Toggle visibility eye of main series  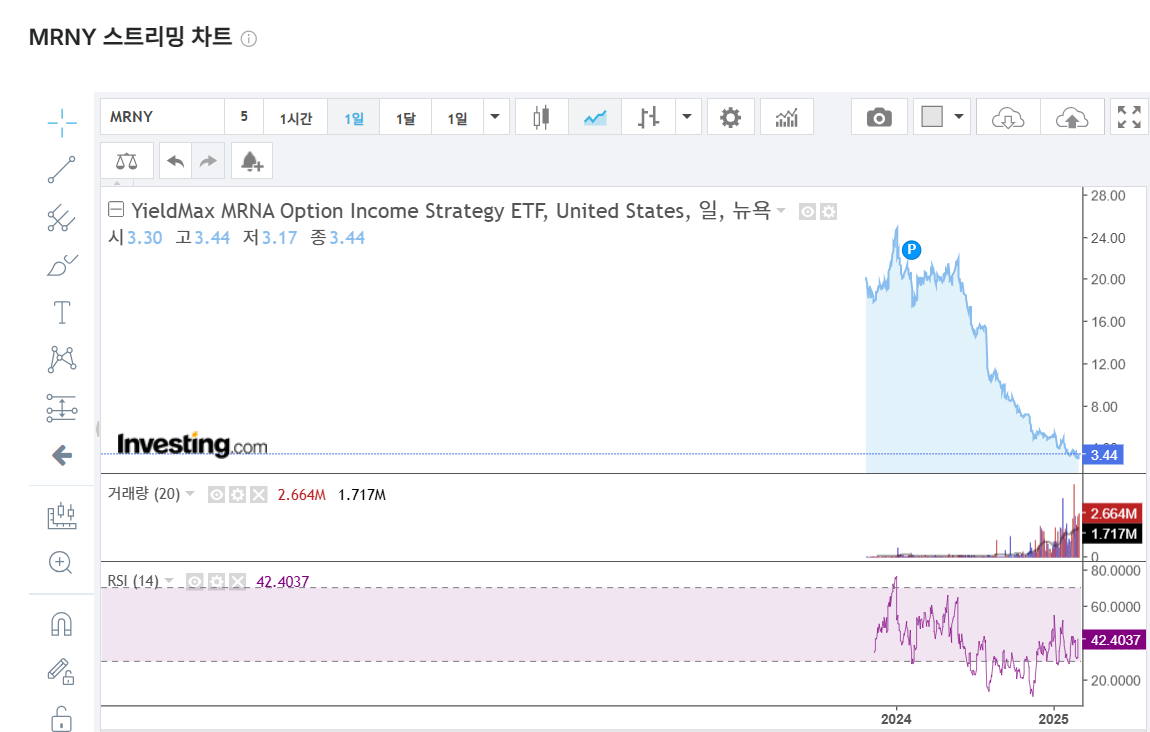(807, 212)
